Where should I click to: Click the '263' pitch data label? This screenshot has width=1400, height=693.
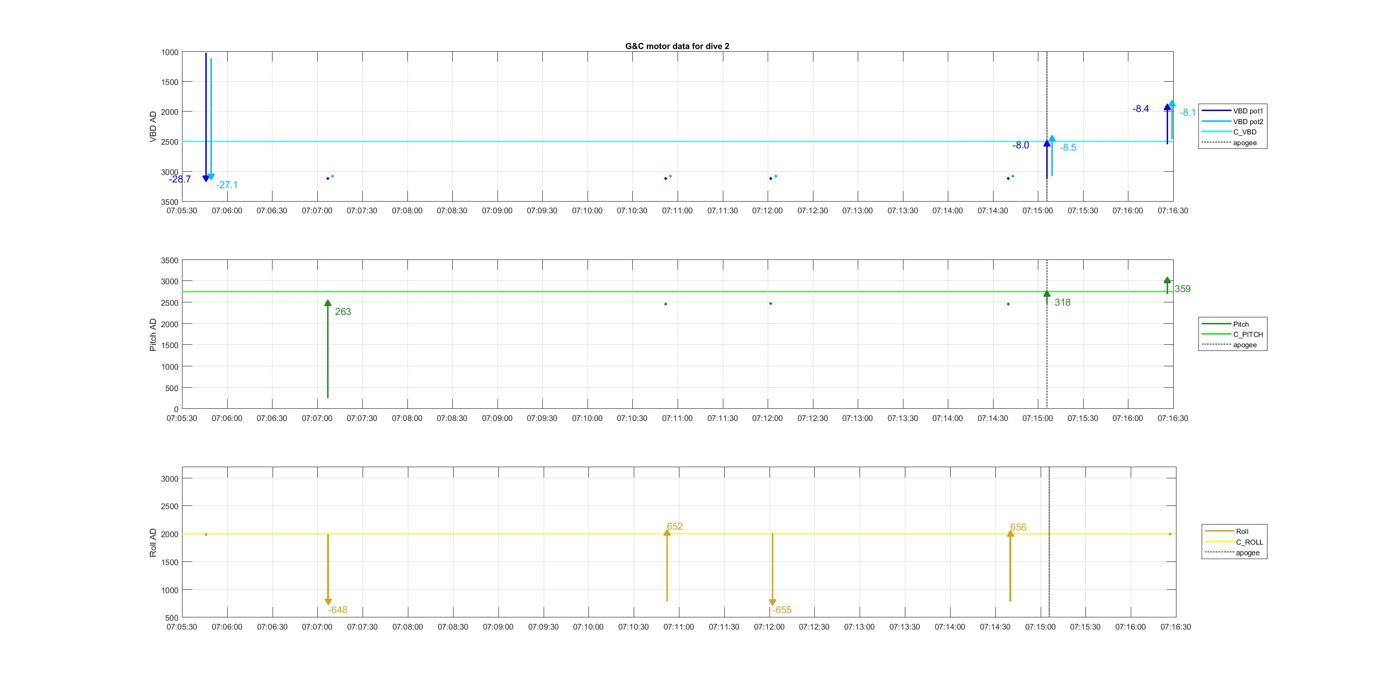coord(343,312)
